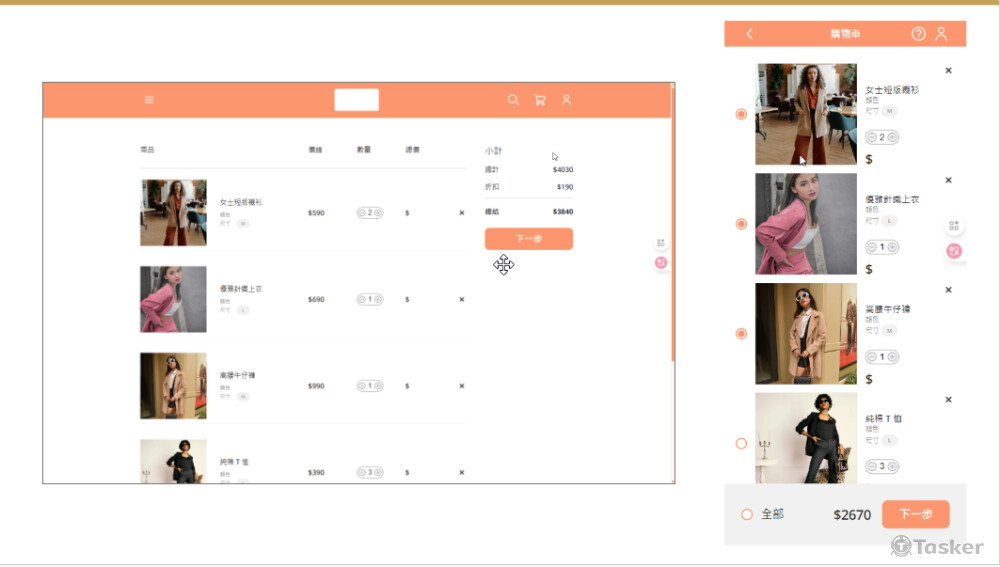The height and width of the screenshot is (567, 1000).
Task: Open the hamburger menu in desktop header
Action: click(149, 100)
